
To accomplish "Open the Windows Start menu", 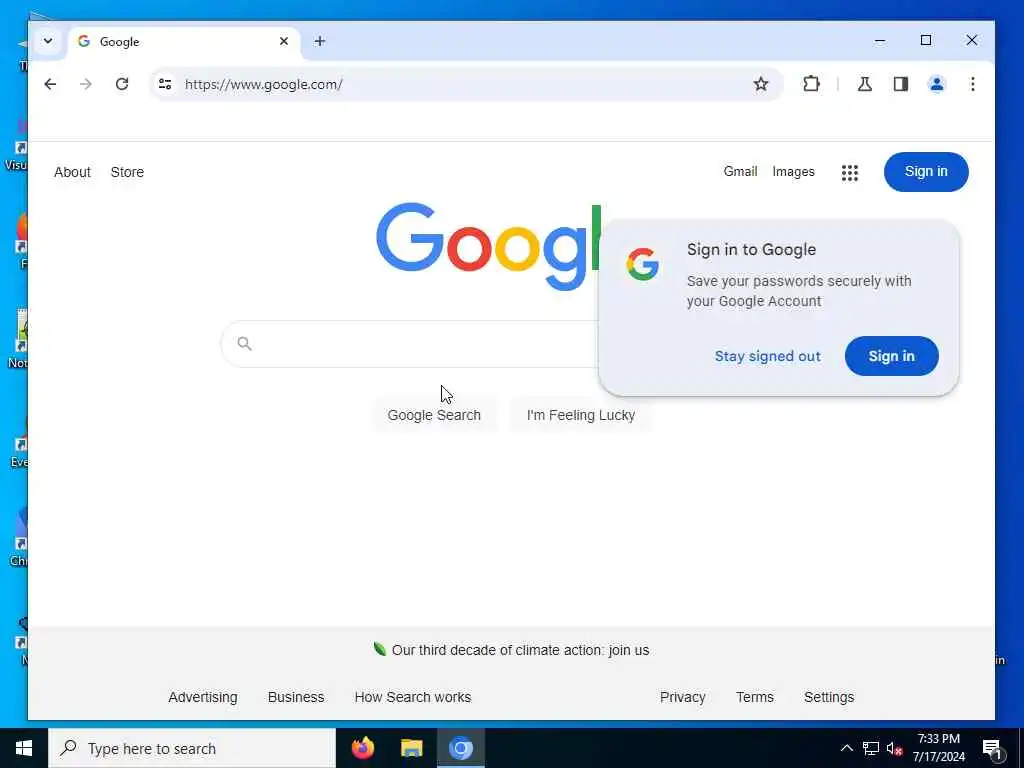I will pos(24,748).
